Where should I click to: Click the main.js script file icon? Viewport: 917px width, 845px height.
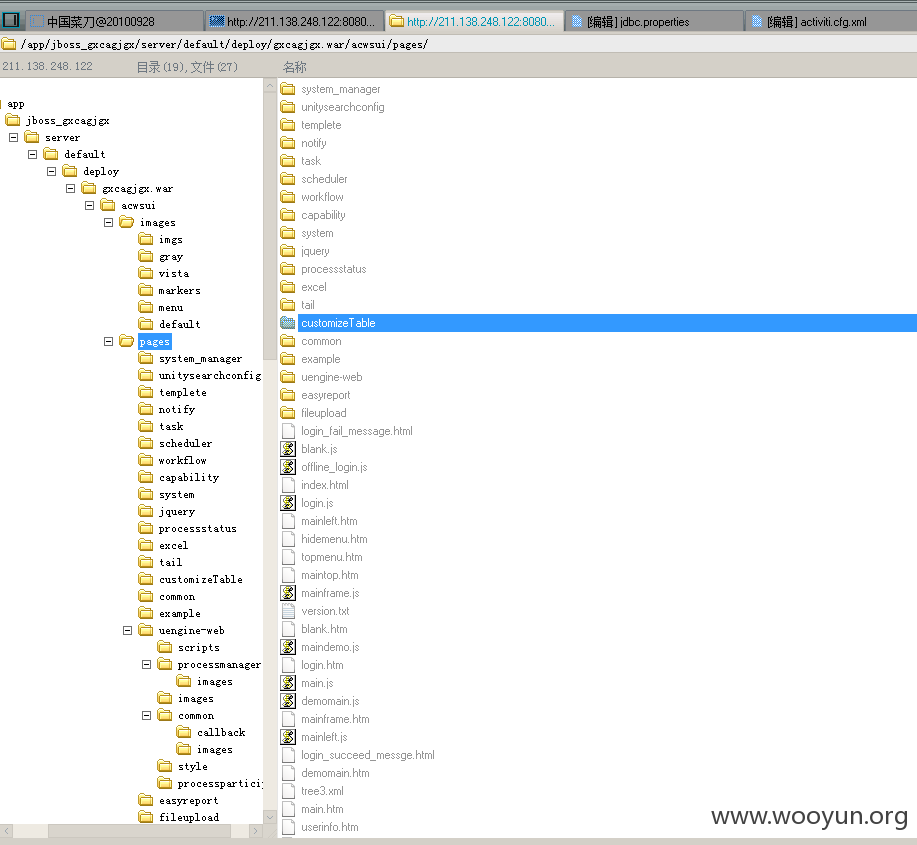click(x=288, y=683)
